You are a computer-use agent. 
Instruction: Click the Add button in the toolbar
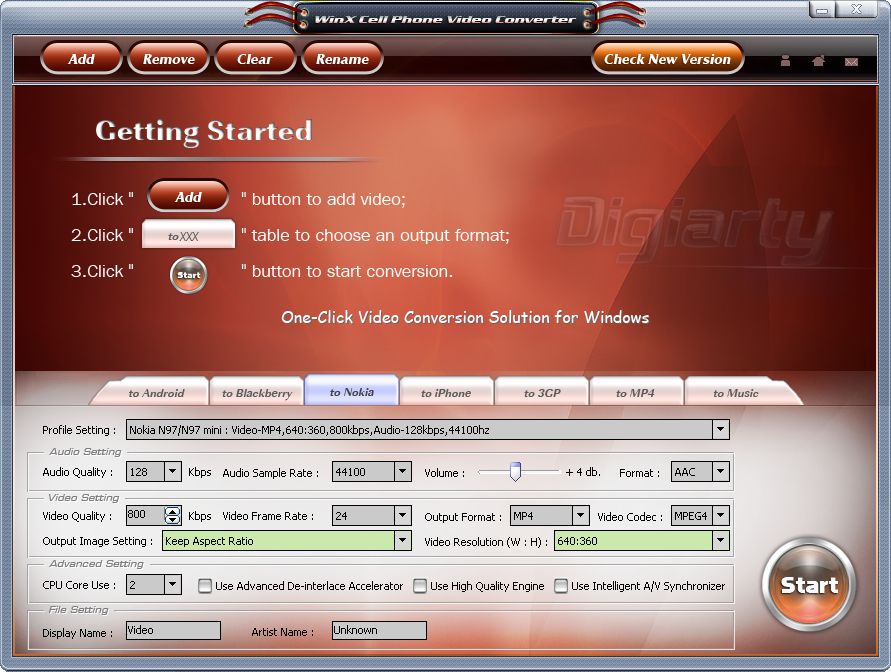81,59
